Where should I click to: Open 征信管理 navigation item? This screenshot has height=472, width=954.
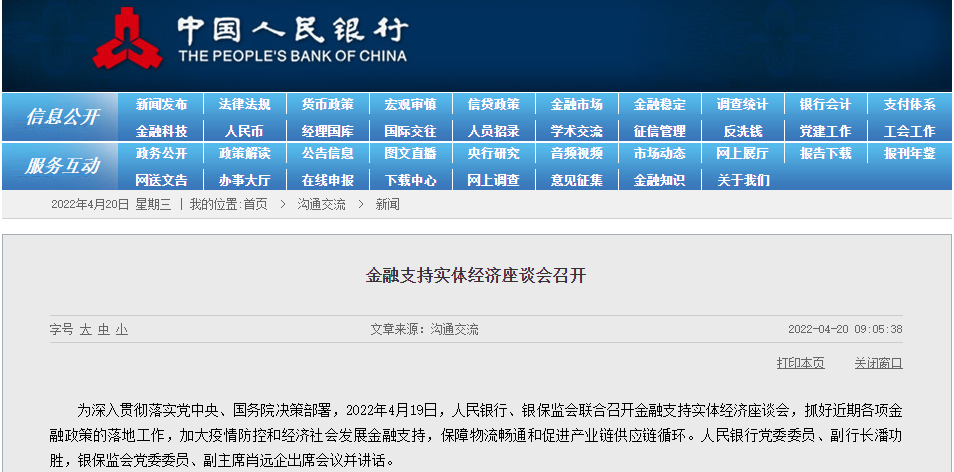pyautogui.click(x=659, y=131)
